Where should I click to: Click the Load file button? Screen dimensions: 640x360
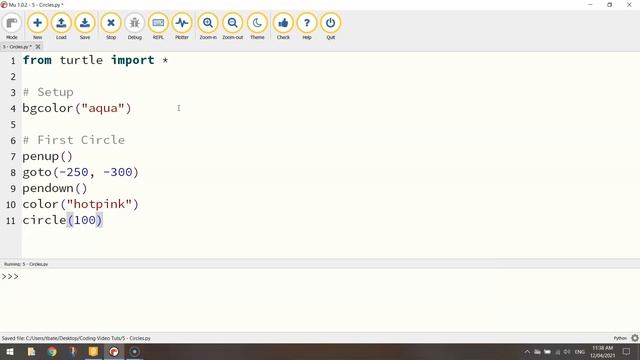(61, 27)
